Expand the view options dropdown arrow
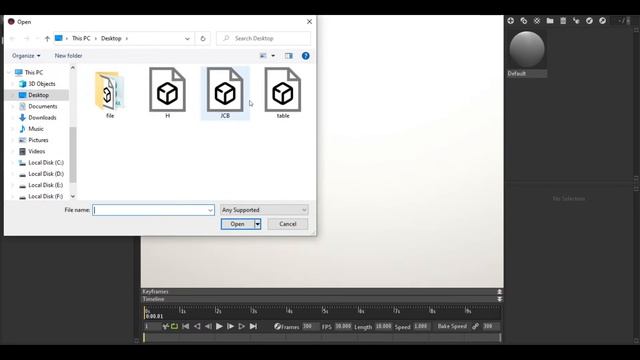 point(273,56)
